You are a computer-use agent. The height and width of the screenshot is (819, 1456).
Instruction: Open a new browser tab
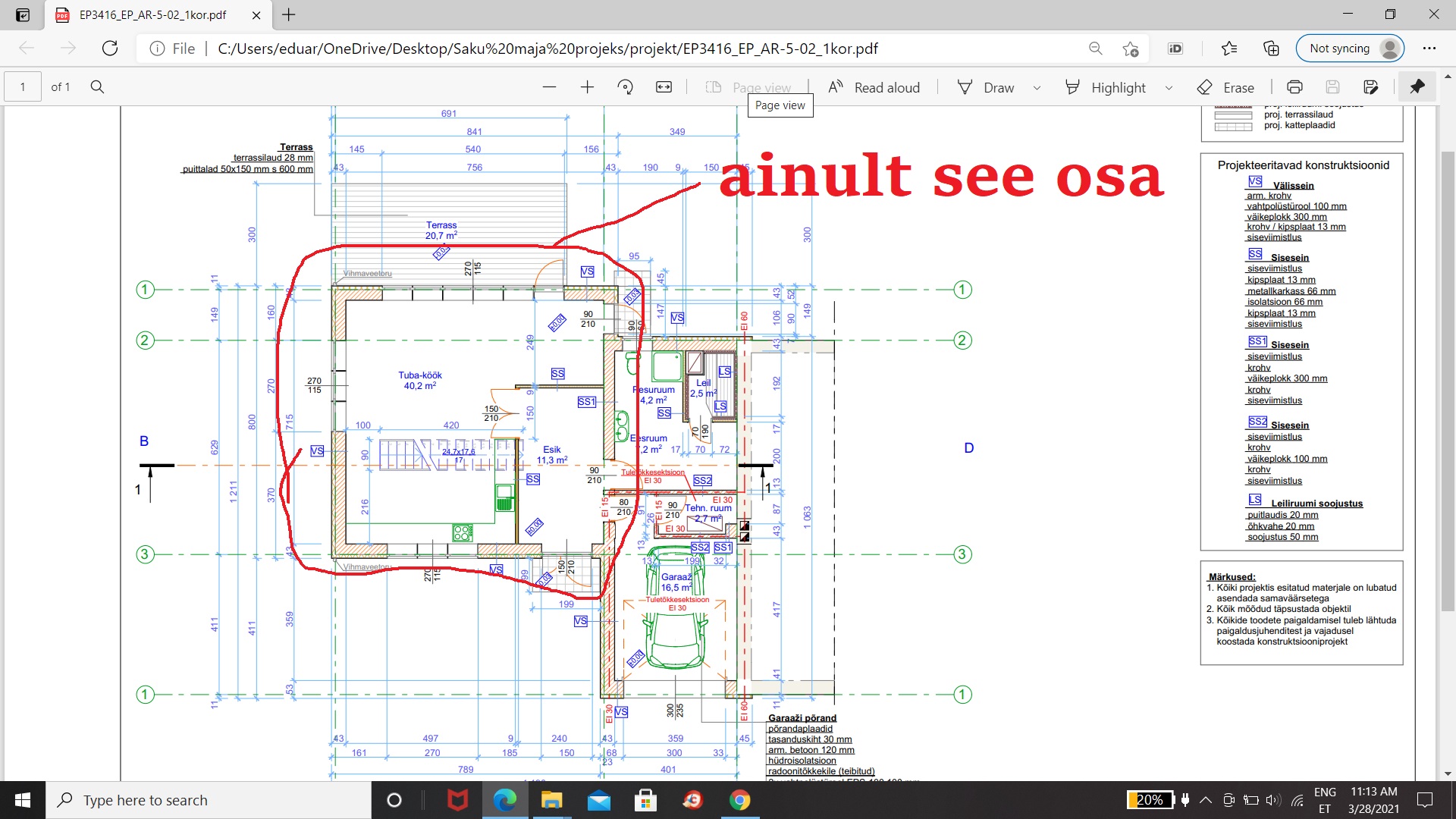[289, 14]
